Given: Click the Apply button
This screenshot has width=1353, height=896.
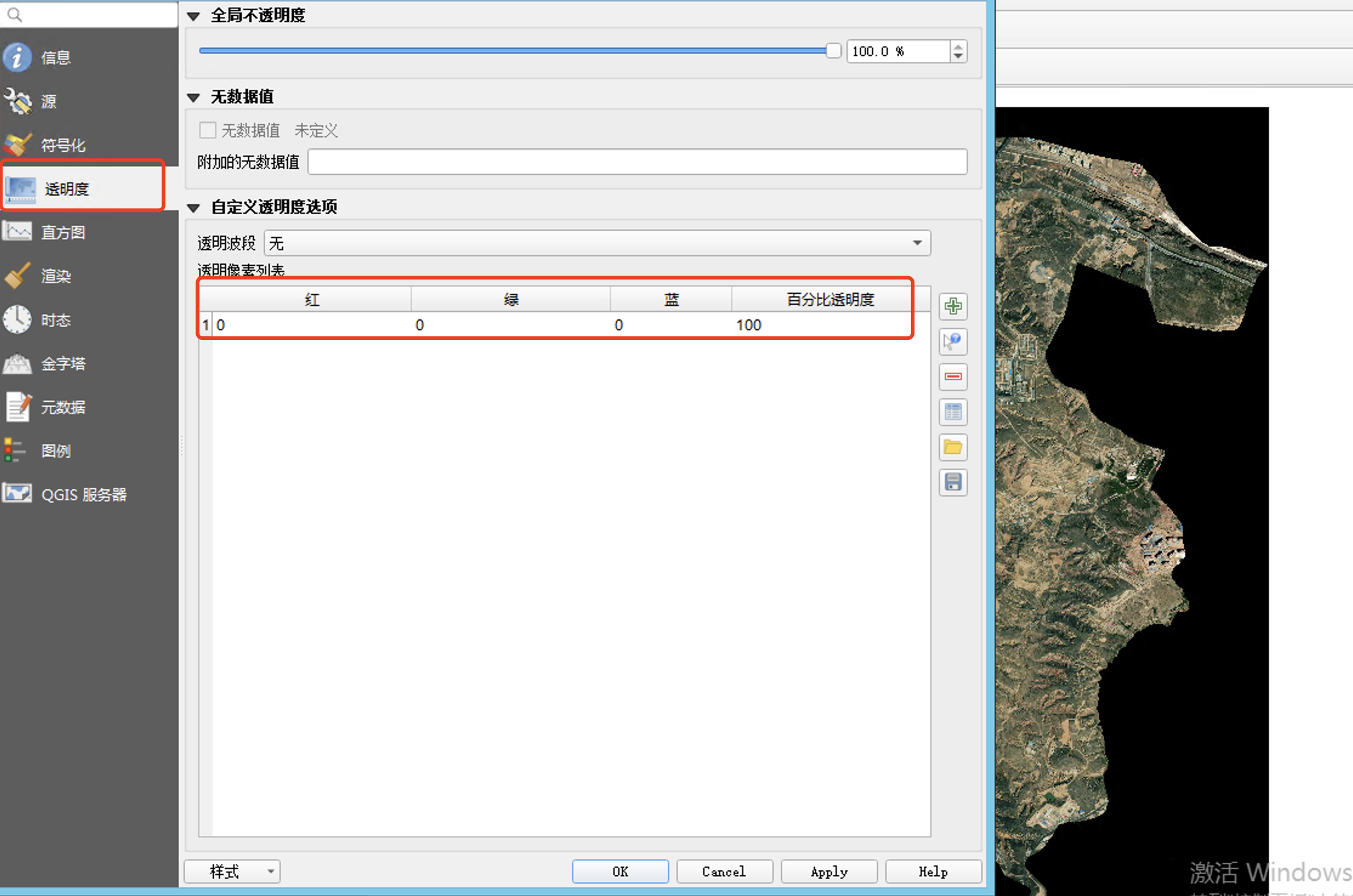Looking at the screenshot, I should click(829, 872).
